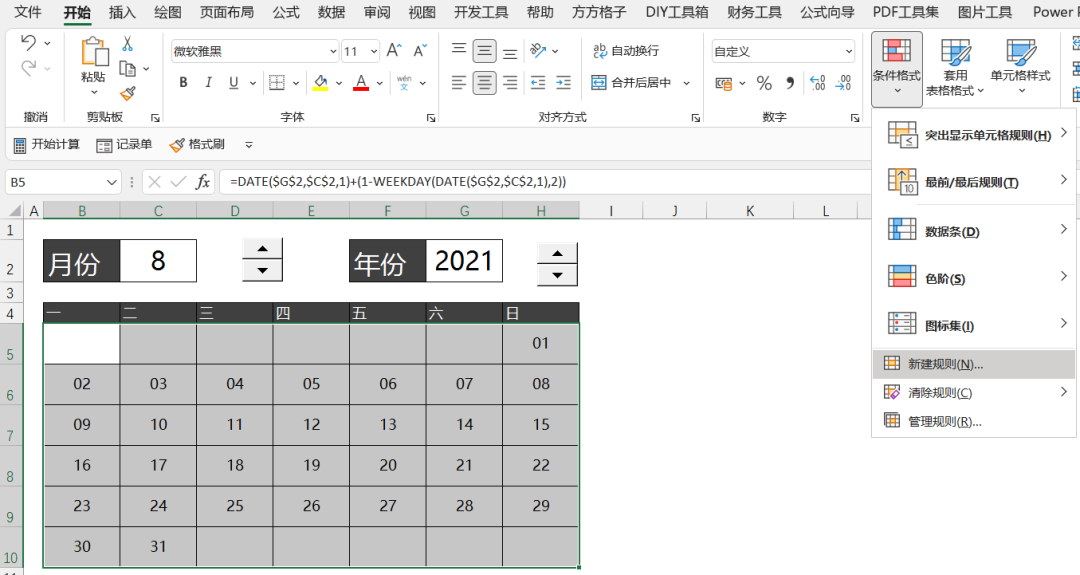This screenshot has height=575, width=1080.
Task: Click the 自动换行 wrap text button
Action: click(x=626, y=50)
